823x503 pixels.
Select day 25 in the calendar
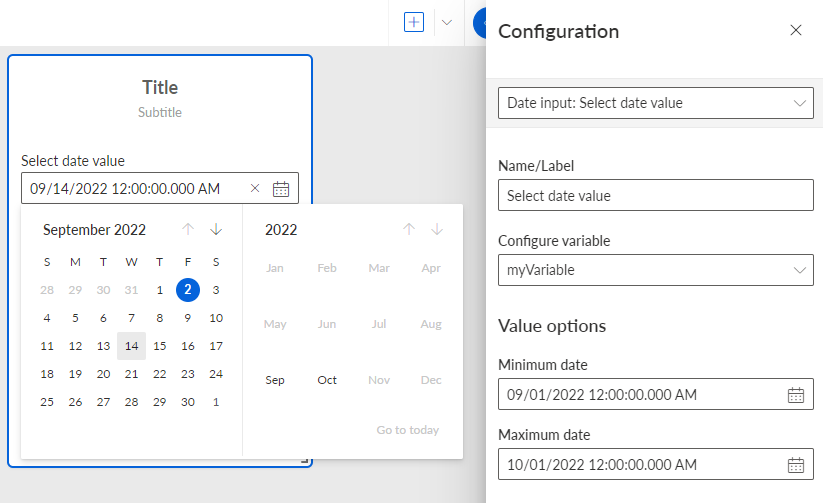coord(47,402)
